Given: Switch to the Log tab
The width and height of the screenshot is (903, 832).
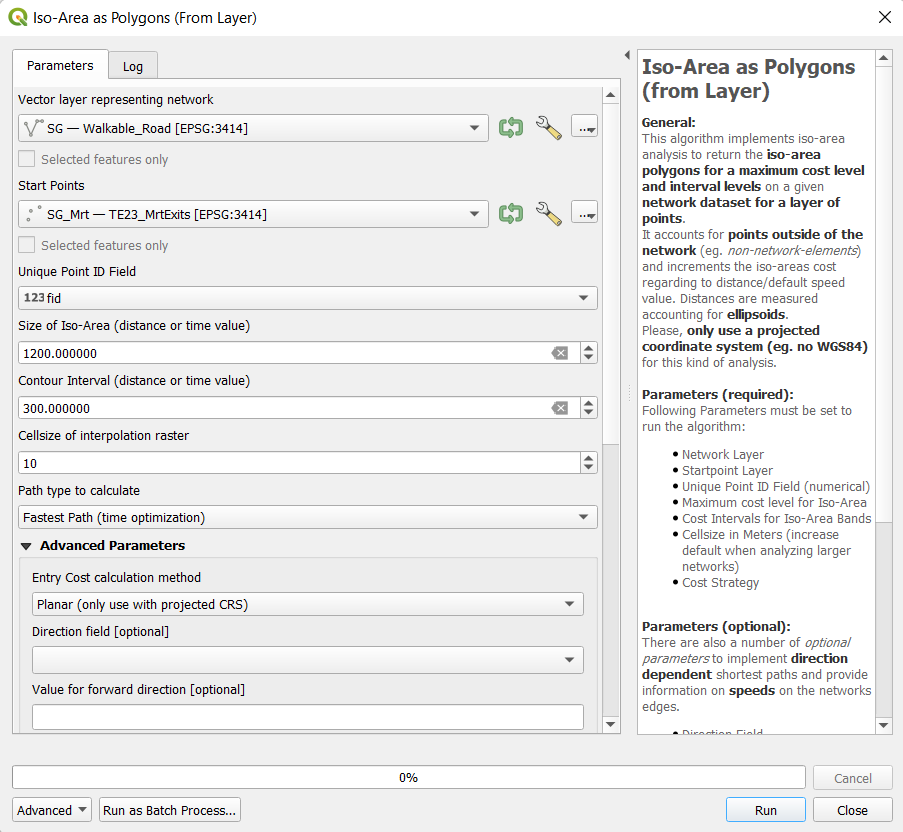Looking at the screenshot, I should tap(133, 66).
